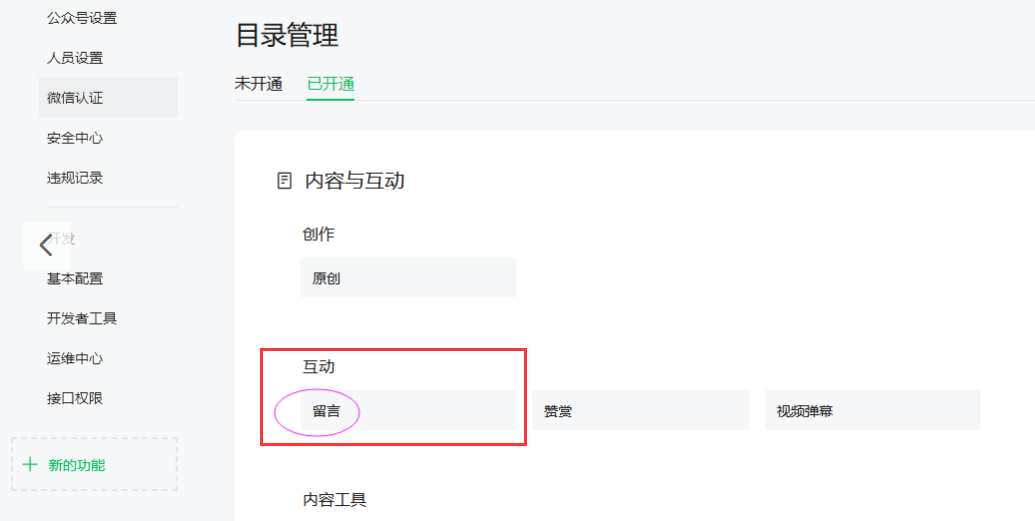The height and width of the screenshot is (521, 1035).
Task: Navigate to 安全中心
Action: pos(75,138)
